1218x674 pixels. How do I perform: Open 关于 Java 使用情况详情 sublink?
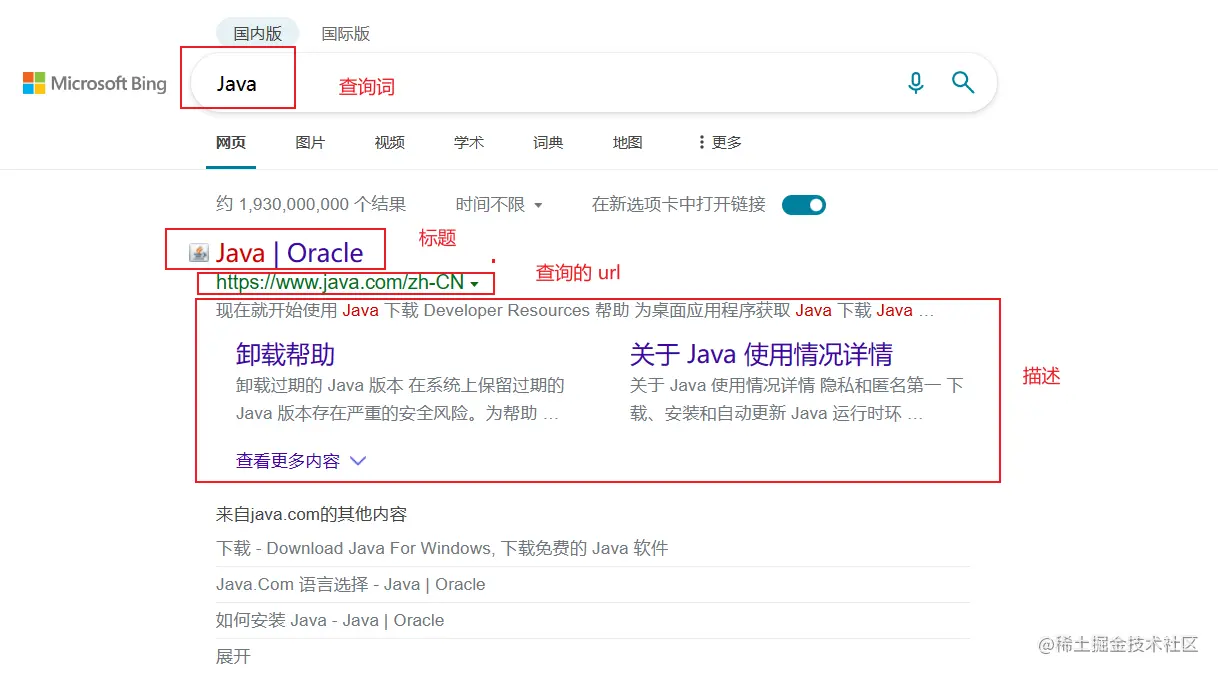tap(761, 354)
